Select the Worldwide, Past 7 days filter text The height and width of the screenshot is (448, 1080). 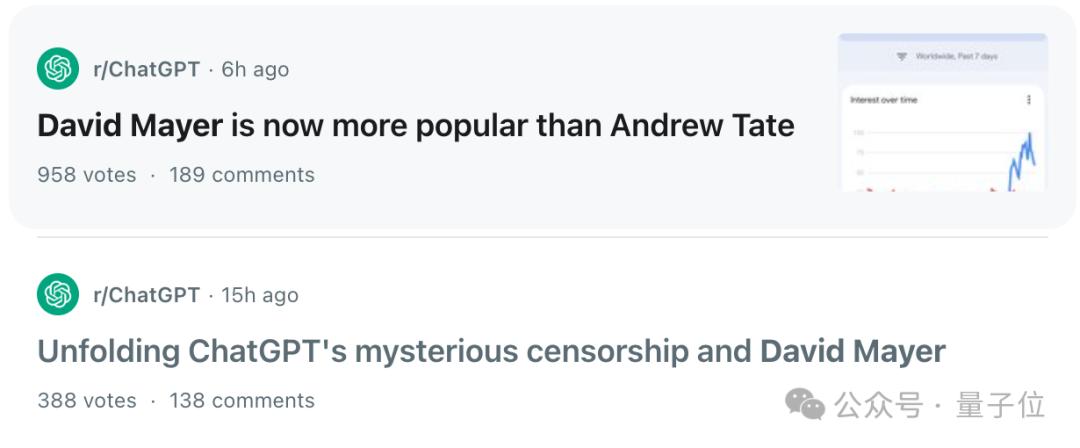tap(956, 57)
